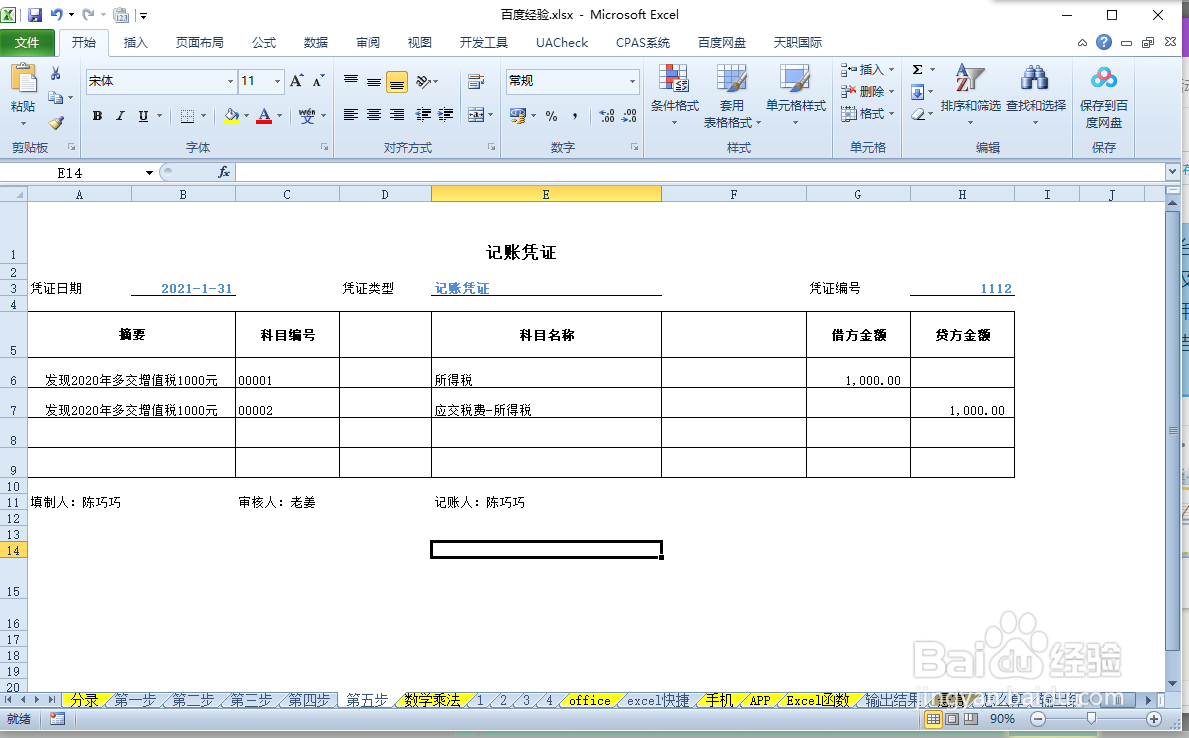This screenshot has width=1189, height=738.
Task: Toggle Underline formatting
Action: [143, 116]
